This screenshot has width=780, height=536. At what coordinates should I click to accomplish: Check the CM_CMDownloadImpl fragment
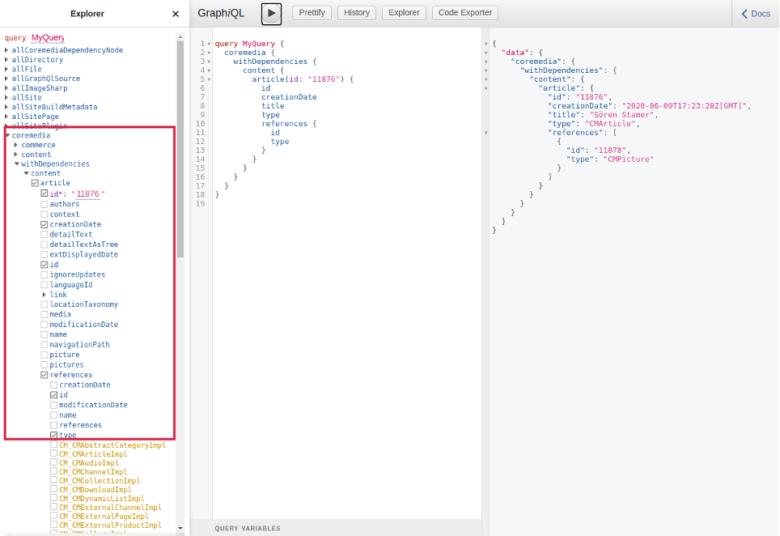coord(54,490)
